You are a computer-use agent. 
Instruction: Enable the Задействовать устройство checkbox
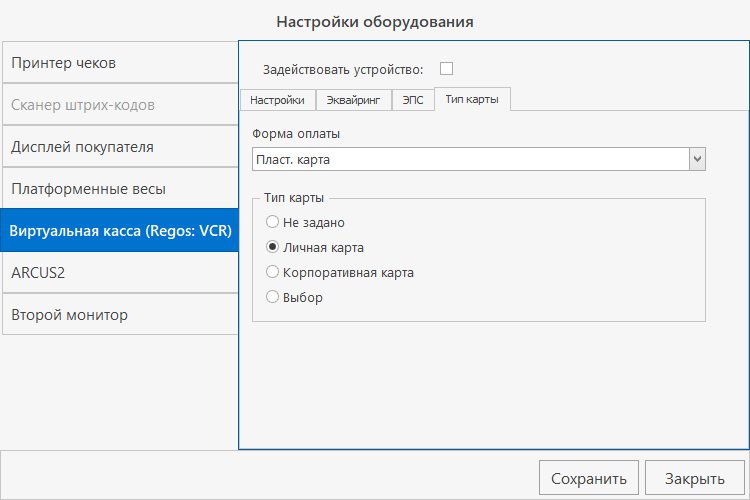447,69
